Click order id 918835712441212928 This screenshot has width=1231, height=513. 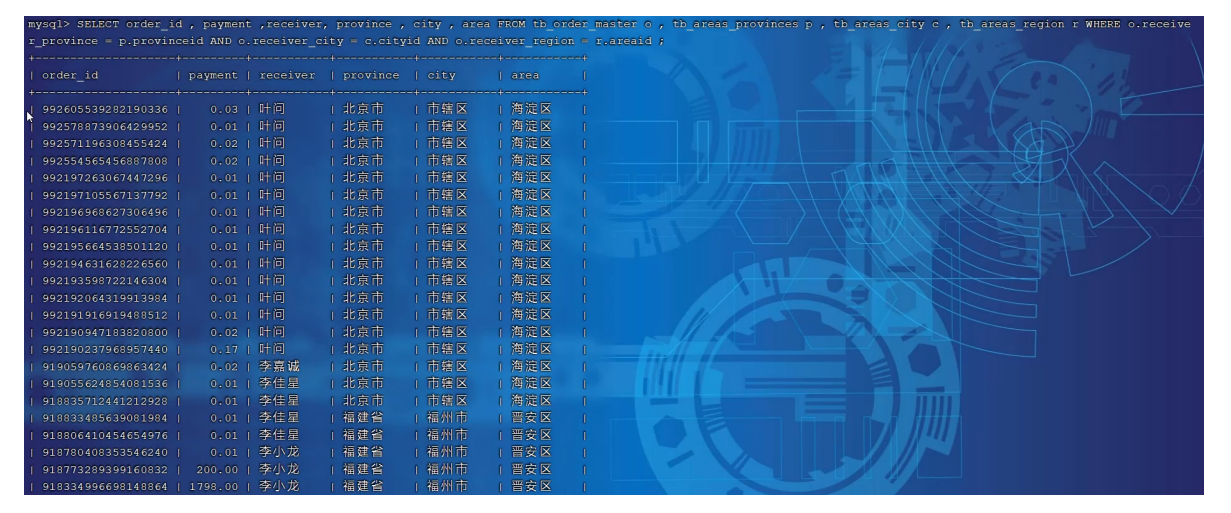click(106, 401)
